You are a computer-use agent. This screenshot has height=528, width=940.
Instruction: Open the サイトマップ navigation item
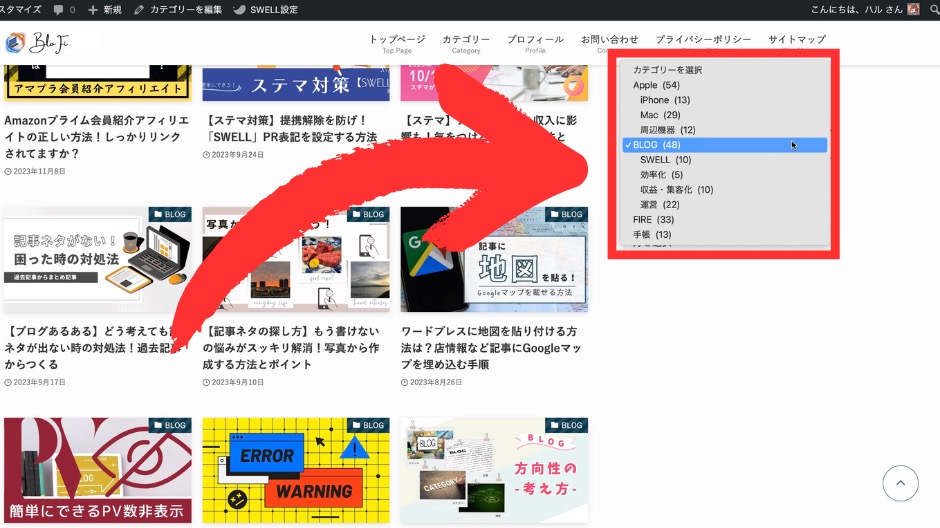[797, 41]
